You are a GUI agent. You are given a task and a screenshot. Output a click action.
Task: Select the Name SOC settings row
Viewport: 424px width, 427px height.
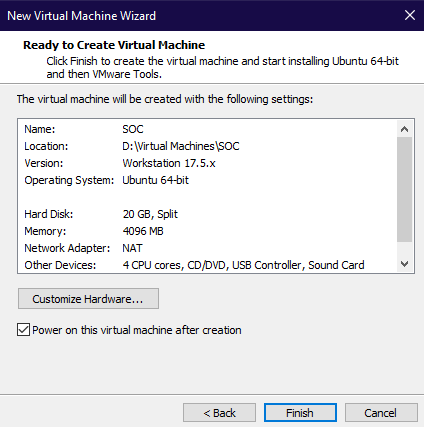point(207,129)
